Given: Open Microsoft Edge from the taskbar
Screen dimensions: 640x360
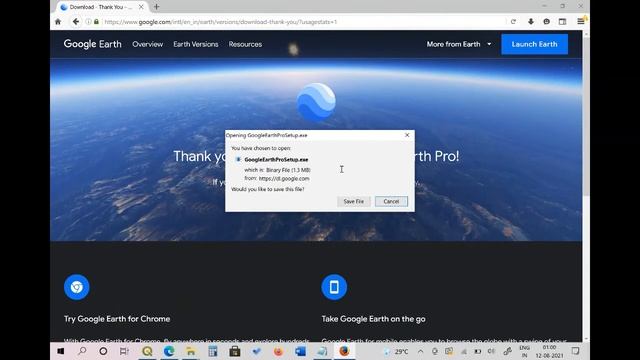Looking at the screenshot, I should [x=169, y=351].
